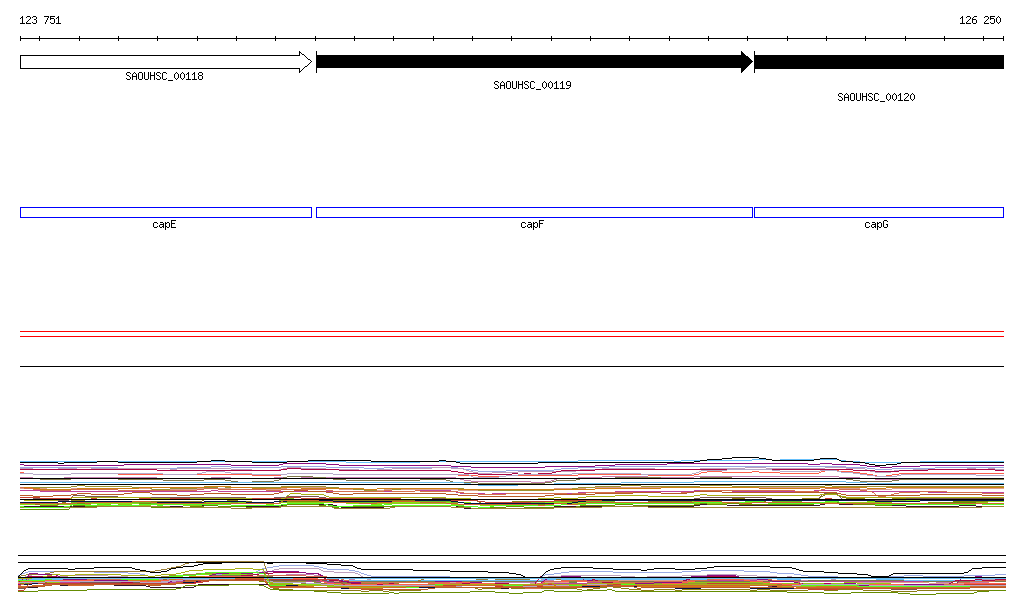The height and width of the screenshot is (611, 1024).
Task: Open the SAOUHSC_00118 text label
Action: tap(164, 76)
